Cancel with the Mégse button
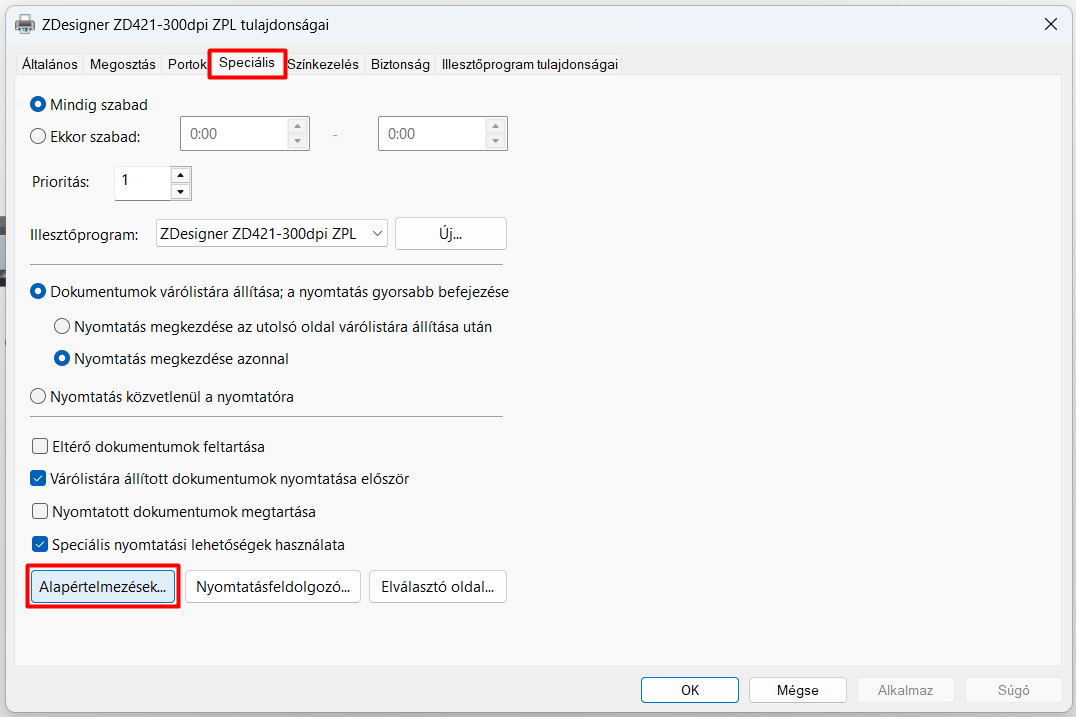Screen dimensions: 1076x717 point(797,690)
